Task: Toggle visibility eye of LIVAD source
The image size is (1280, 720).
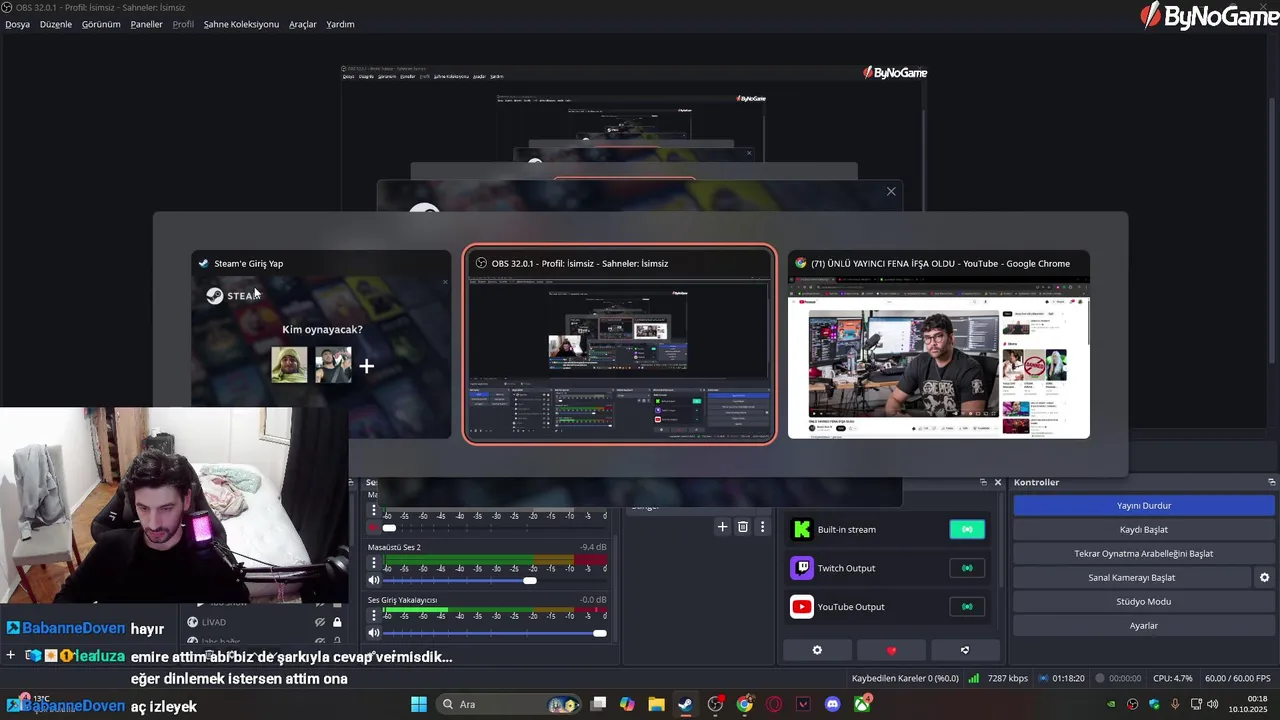Action: (320, 622)
